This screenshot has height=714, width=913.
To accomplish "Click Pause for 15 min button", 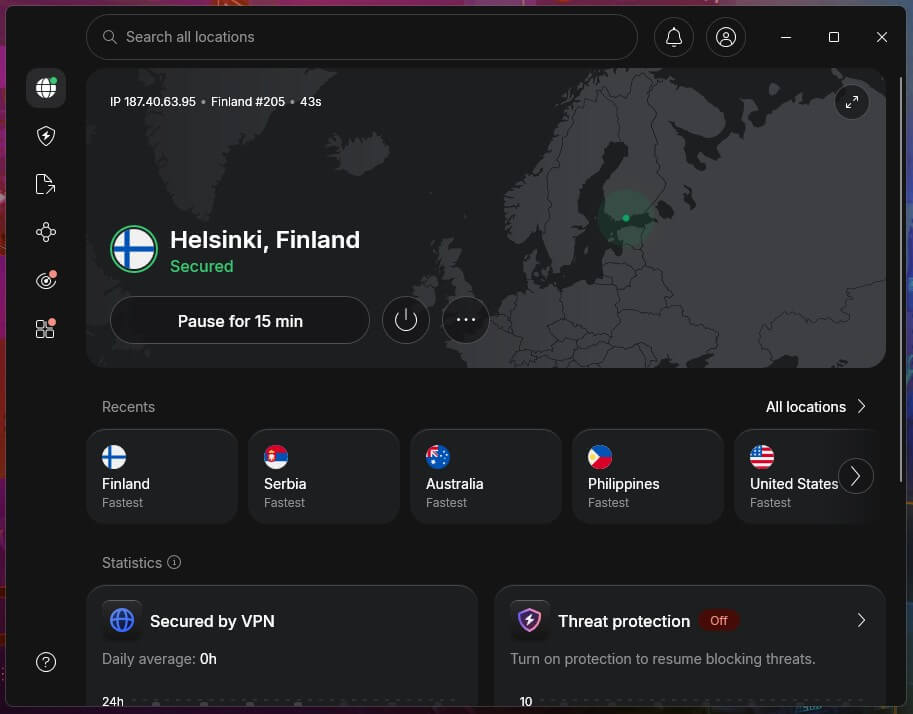I will (240, 320).
